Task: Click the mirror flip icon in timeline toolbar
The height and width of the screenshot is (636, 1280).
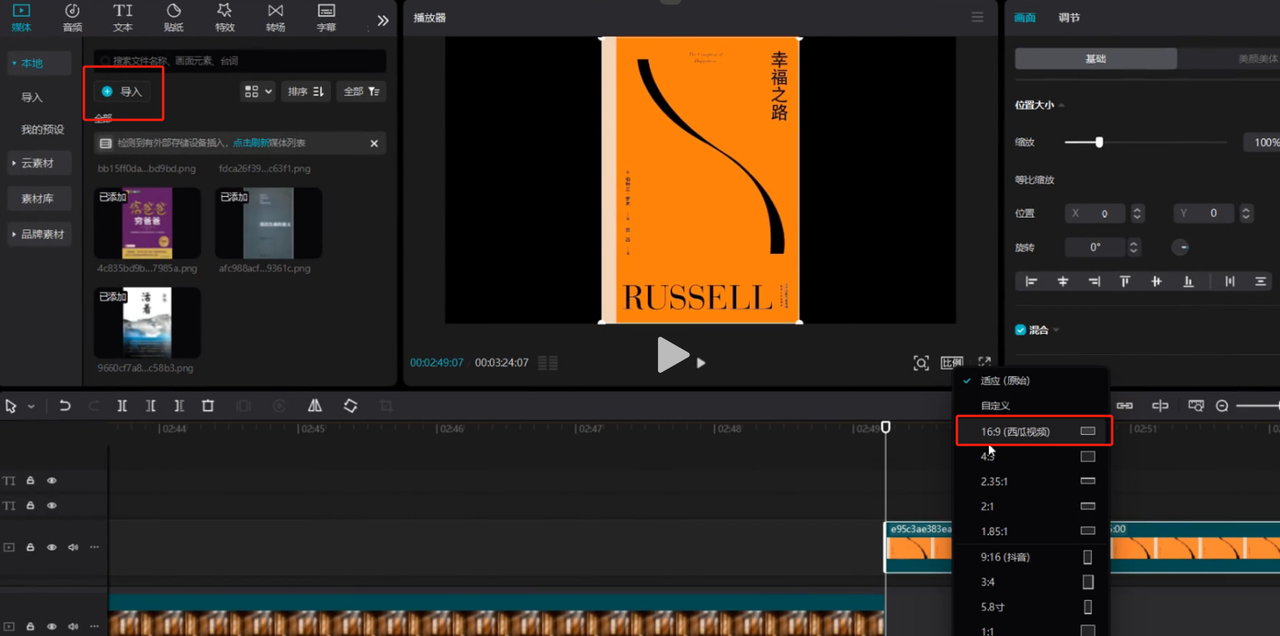Action: pos(315,406)
